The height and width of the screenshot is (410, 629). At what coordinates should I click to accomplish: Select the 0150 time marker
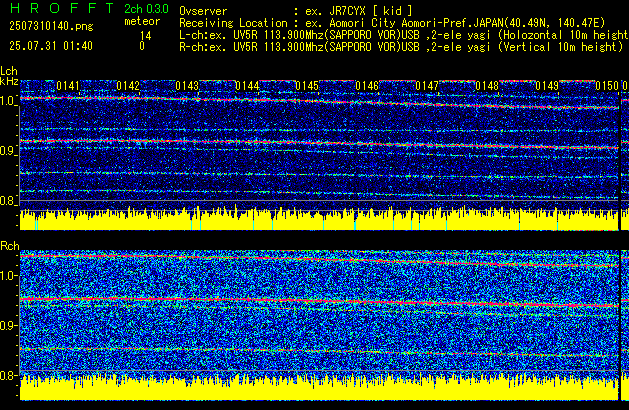point(607,86)
